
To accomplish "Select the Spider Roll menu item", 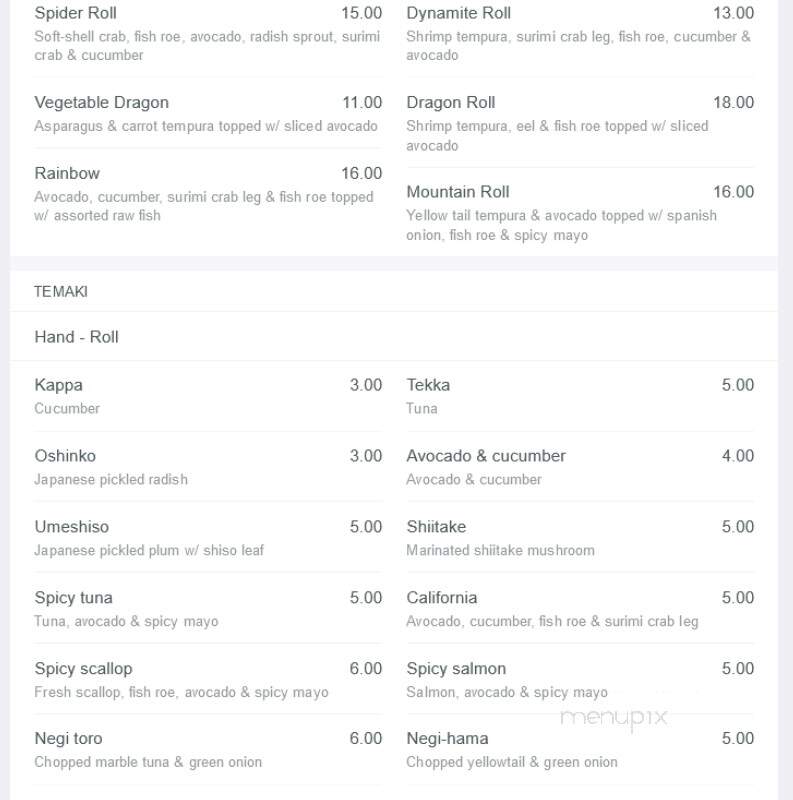I will pos(208,34).
